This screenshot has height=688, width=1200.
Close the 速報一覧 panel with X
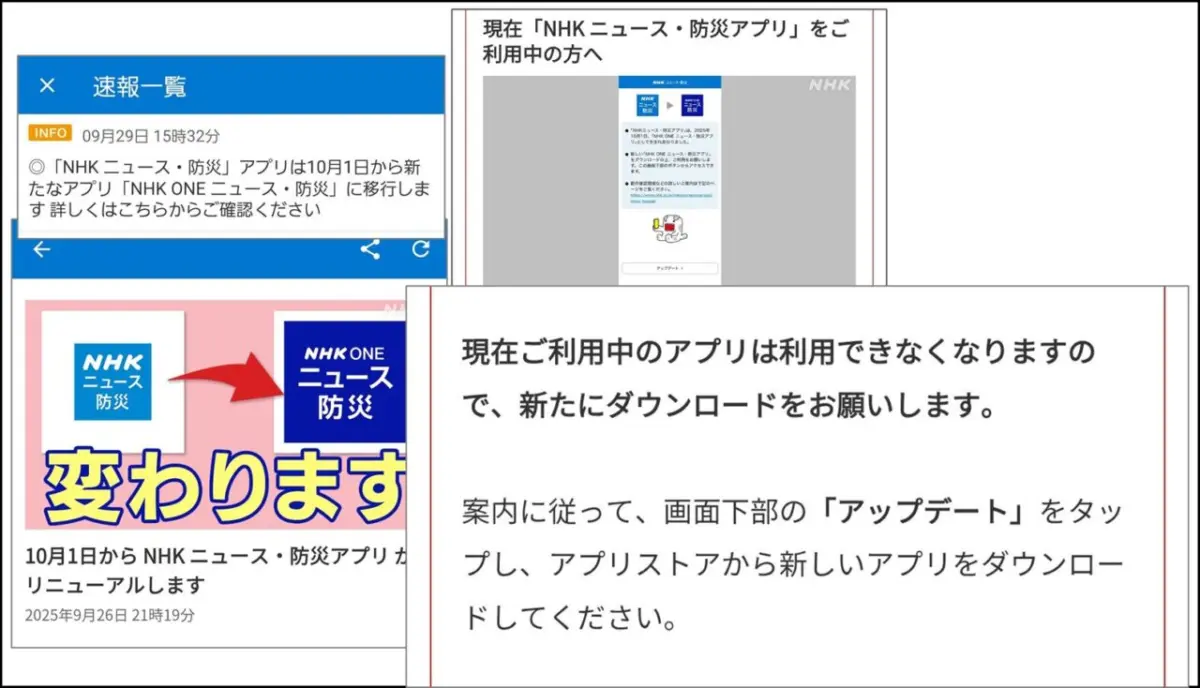click(x=46, y=85)
